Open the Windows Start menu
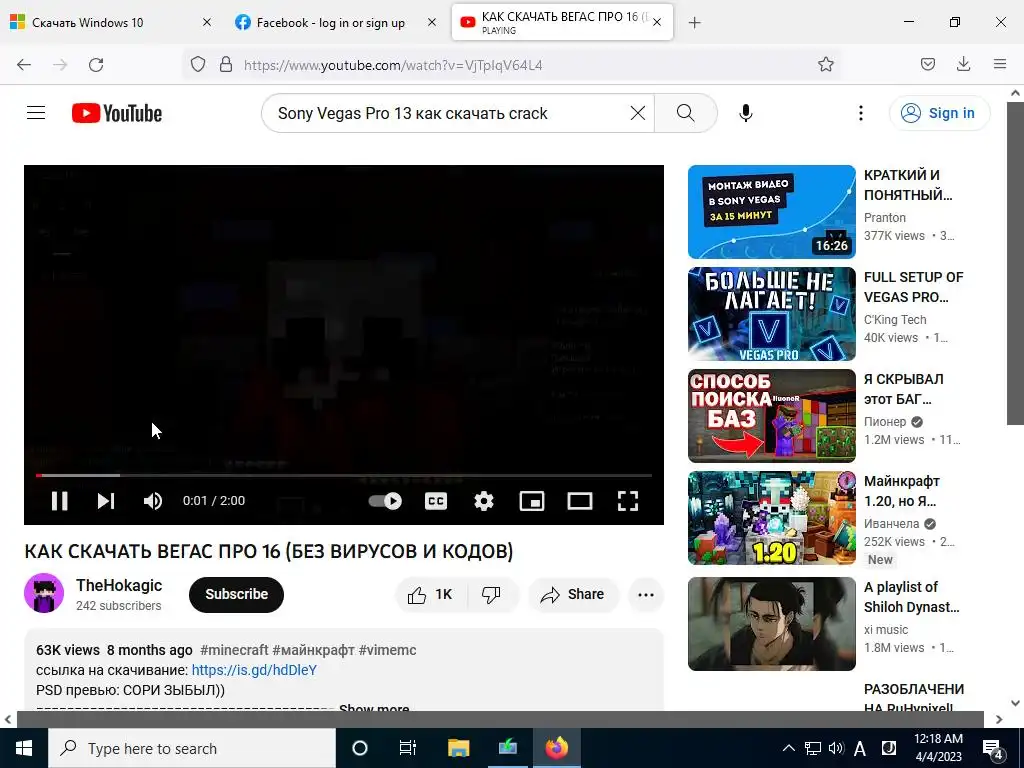 pyautogui.click(x=24, y=748)
